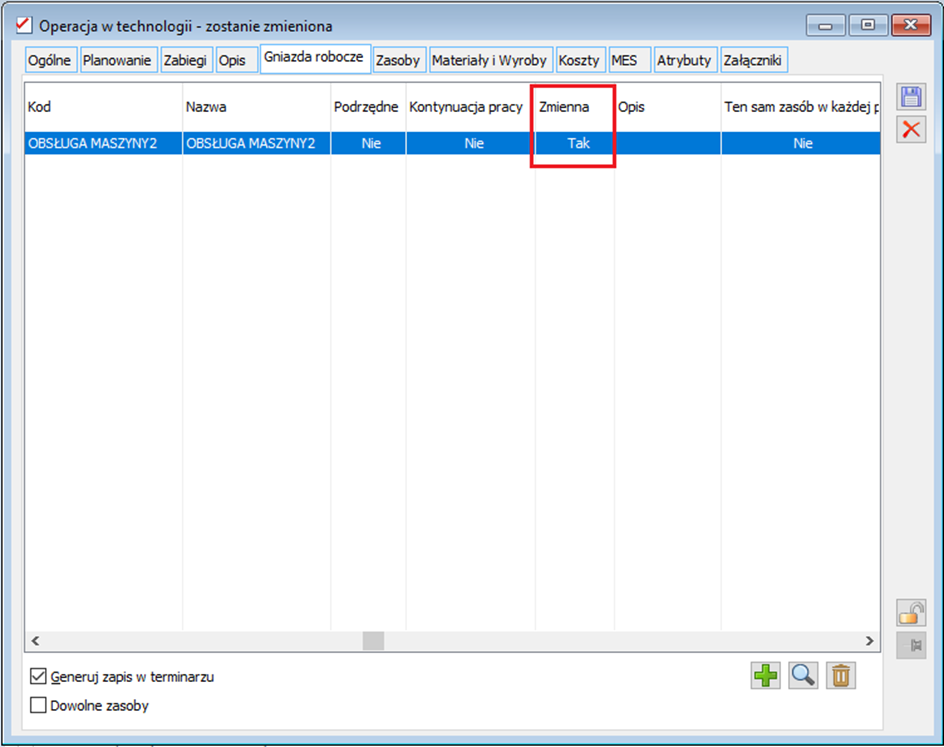Switch to the Materiały i Wyroby tab
The height and width of the screenshot is (747, 944).
(490, 59)
